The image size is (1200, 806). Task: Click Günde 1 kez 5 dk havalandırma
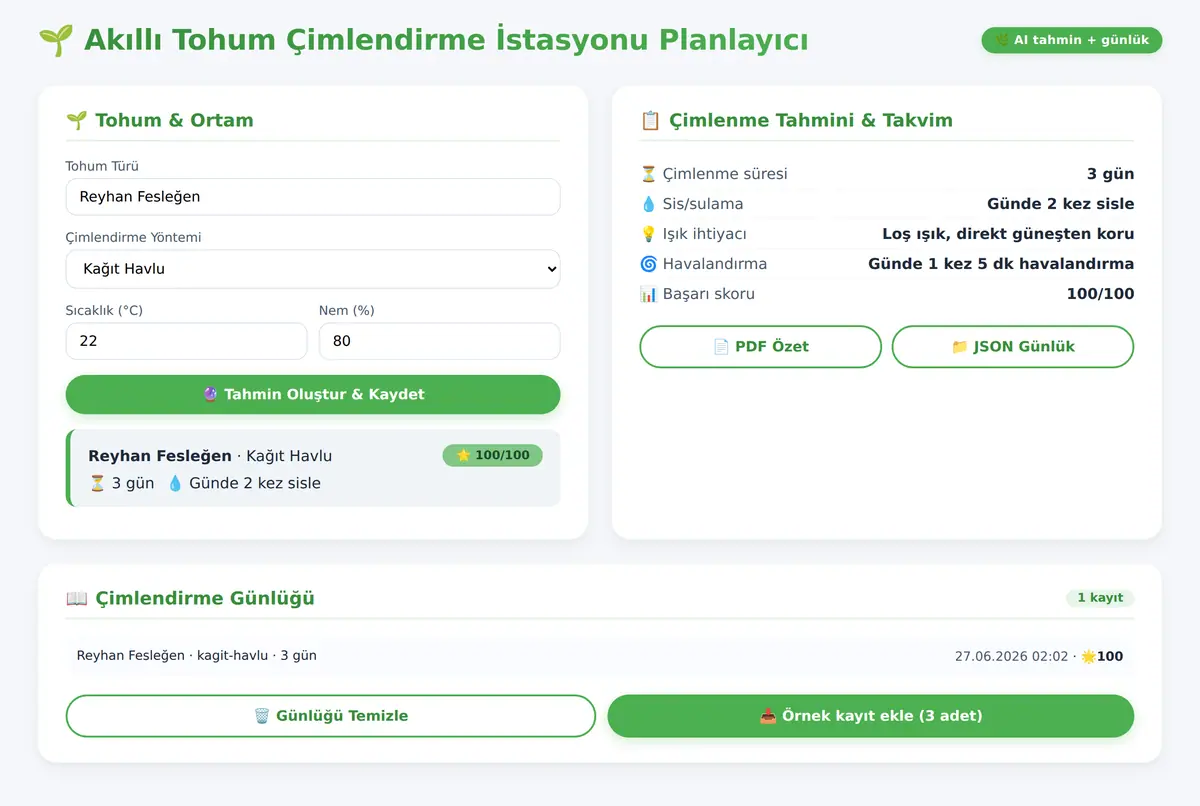(1001, 264)
